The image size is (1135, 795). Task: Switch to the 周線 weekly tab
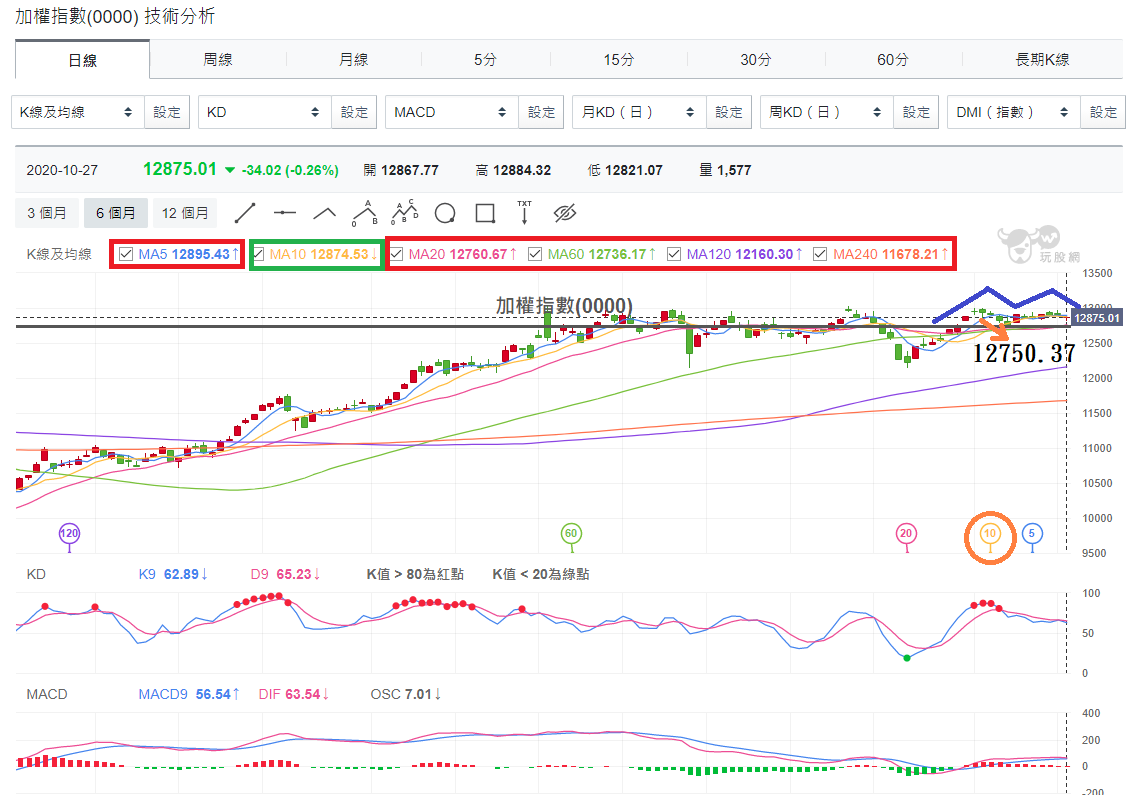pos(218,59)
